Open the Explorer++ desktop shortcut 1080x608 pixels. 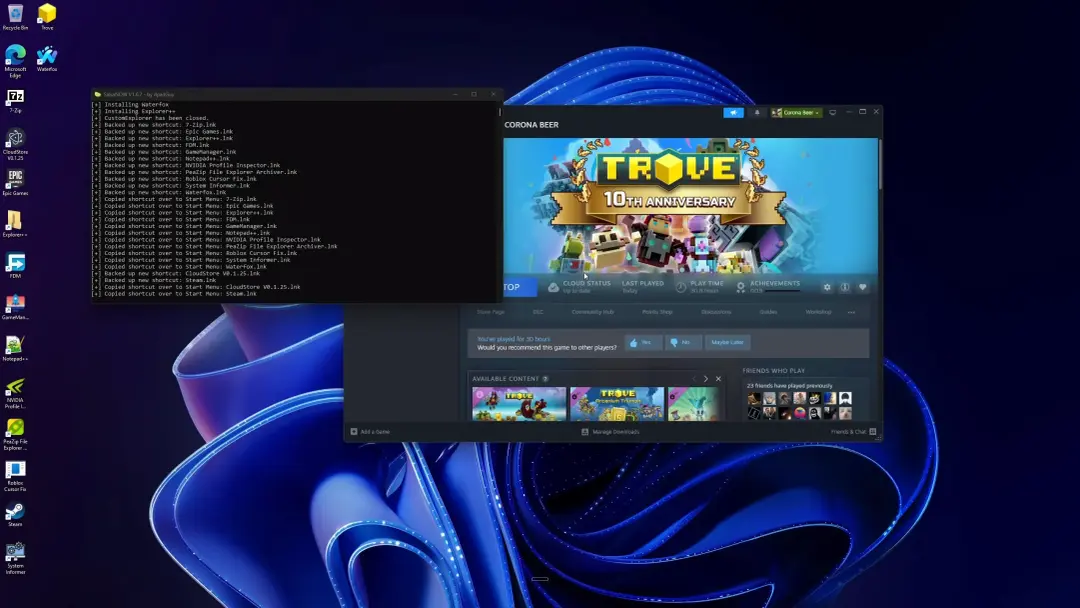[x=15, y=224]
